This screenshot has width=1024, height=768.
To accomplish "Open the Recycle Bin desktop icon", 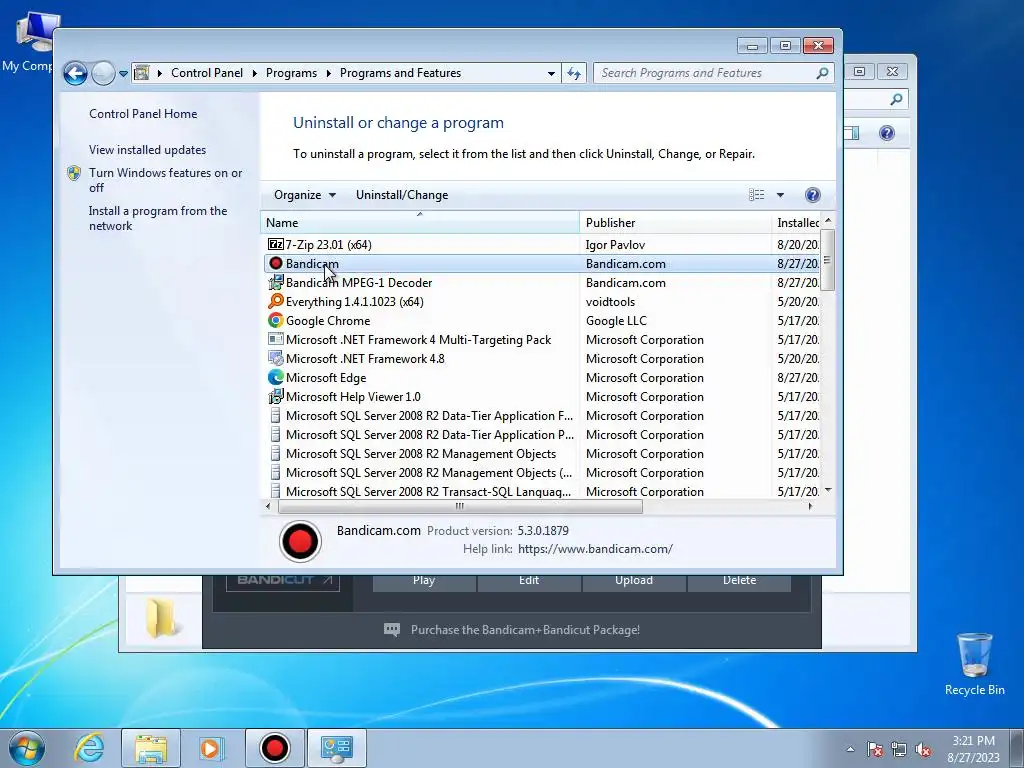I will click(974, 664).
